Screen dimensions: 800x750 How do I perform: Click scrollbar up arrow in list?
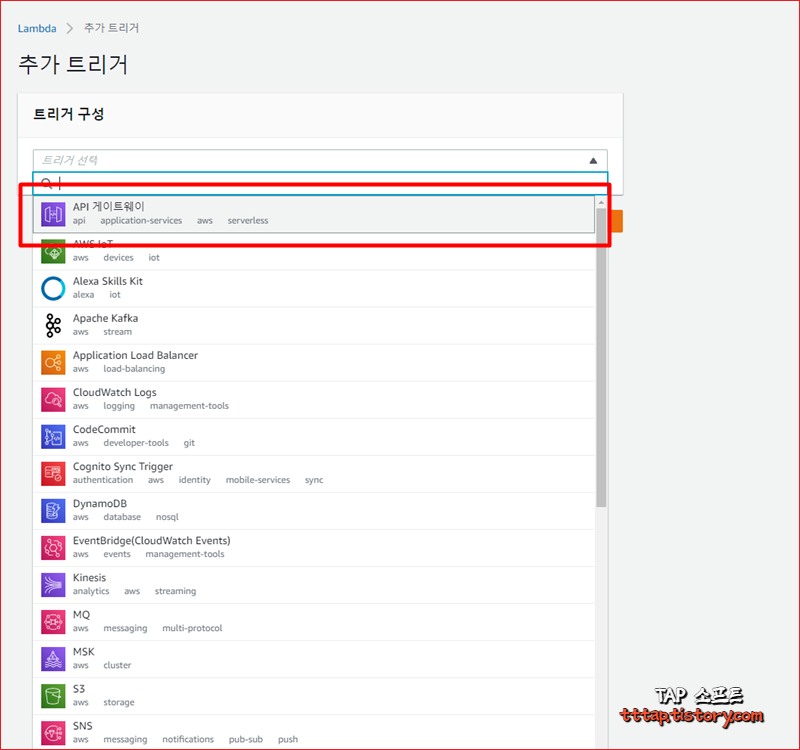(601, 203)
